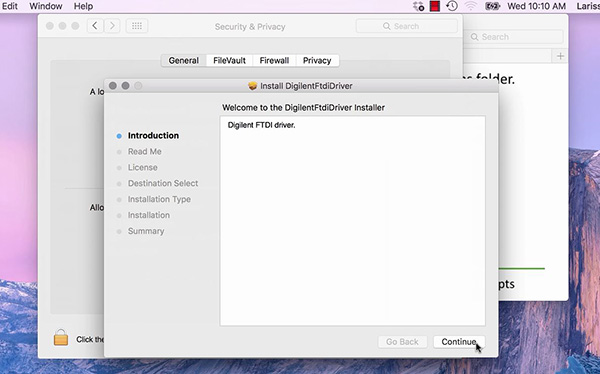Show all preferences grid button
Screen dimensions: 600x374
click(x=137, y=26)
